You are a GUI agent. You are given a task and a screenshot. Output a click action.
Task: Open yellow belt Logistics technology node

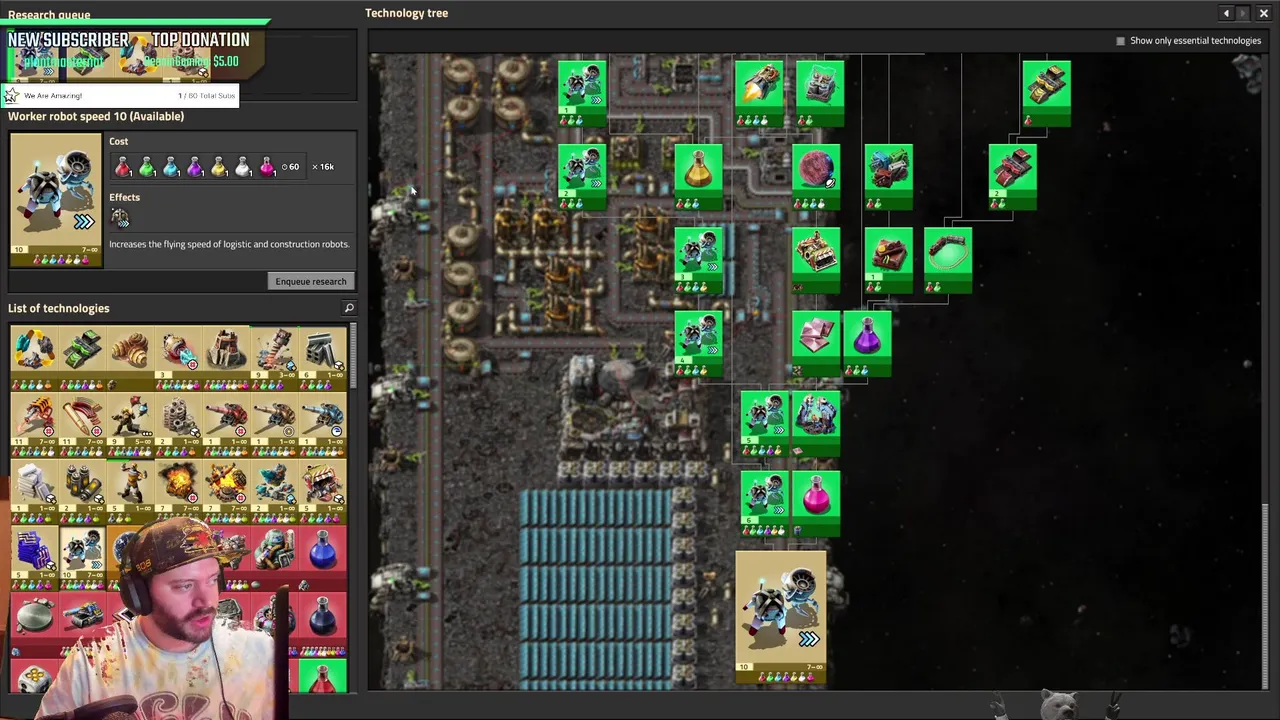point(1047,94)
